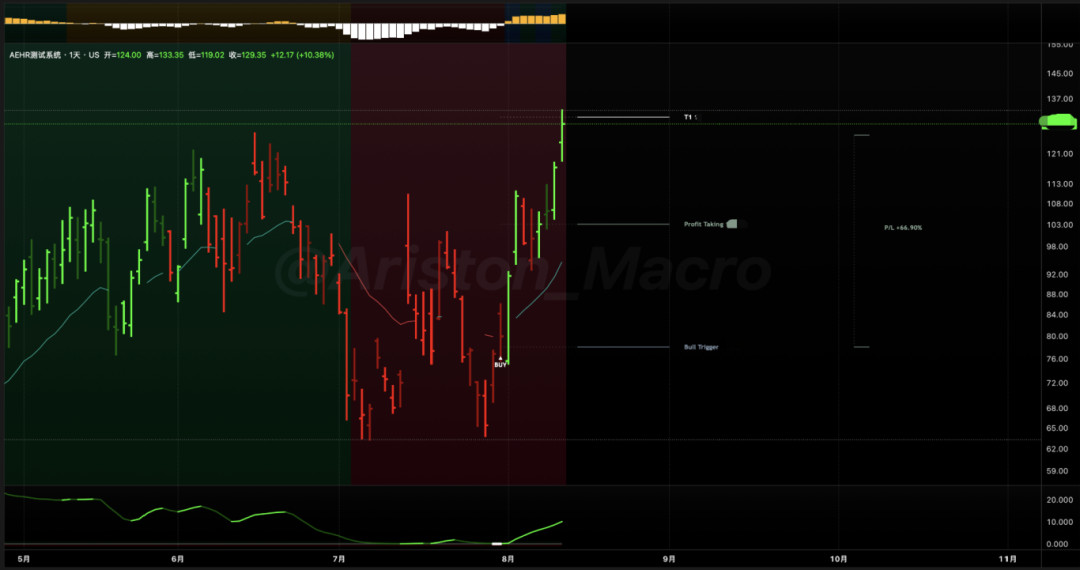Click the 7月 date axis label
The height and width of the screenshot is (570, 1080).
[338, 558]
